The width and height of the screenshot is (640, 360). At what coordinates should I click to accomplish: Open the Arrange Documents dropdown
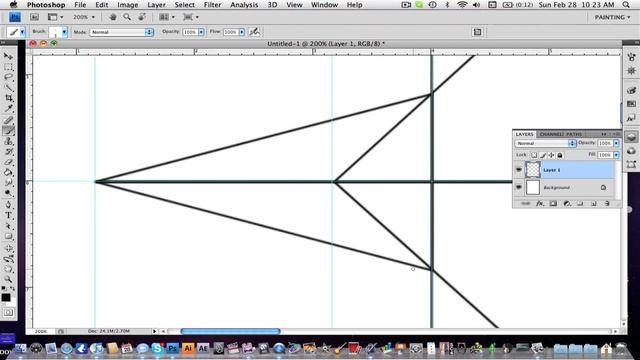point(167,17)
